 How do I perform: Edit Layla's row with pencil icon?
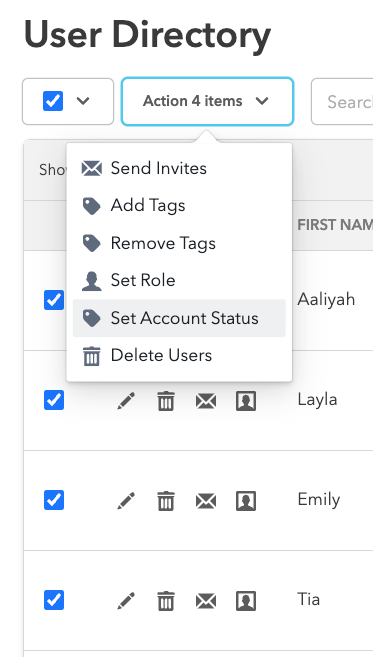click(x=126, y=401)
